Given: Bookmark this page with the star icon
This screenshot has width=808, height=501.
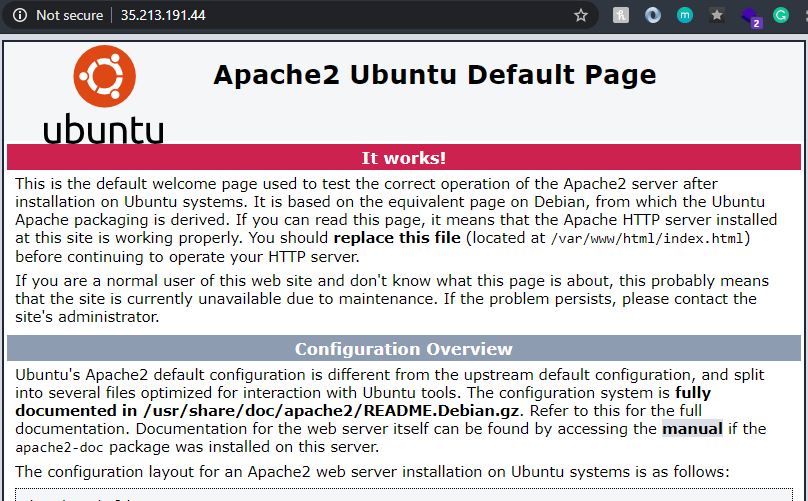Looking at the screenshot, I should click(x=581, y=15).
